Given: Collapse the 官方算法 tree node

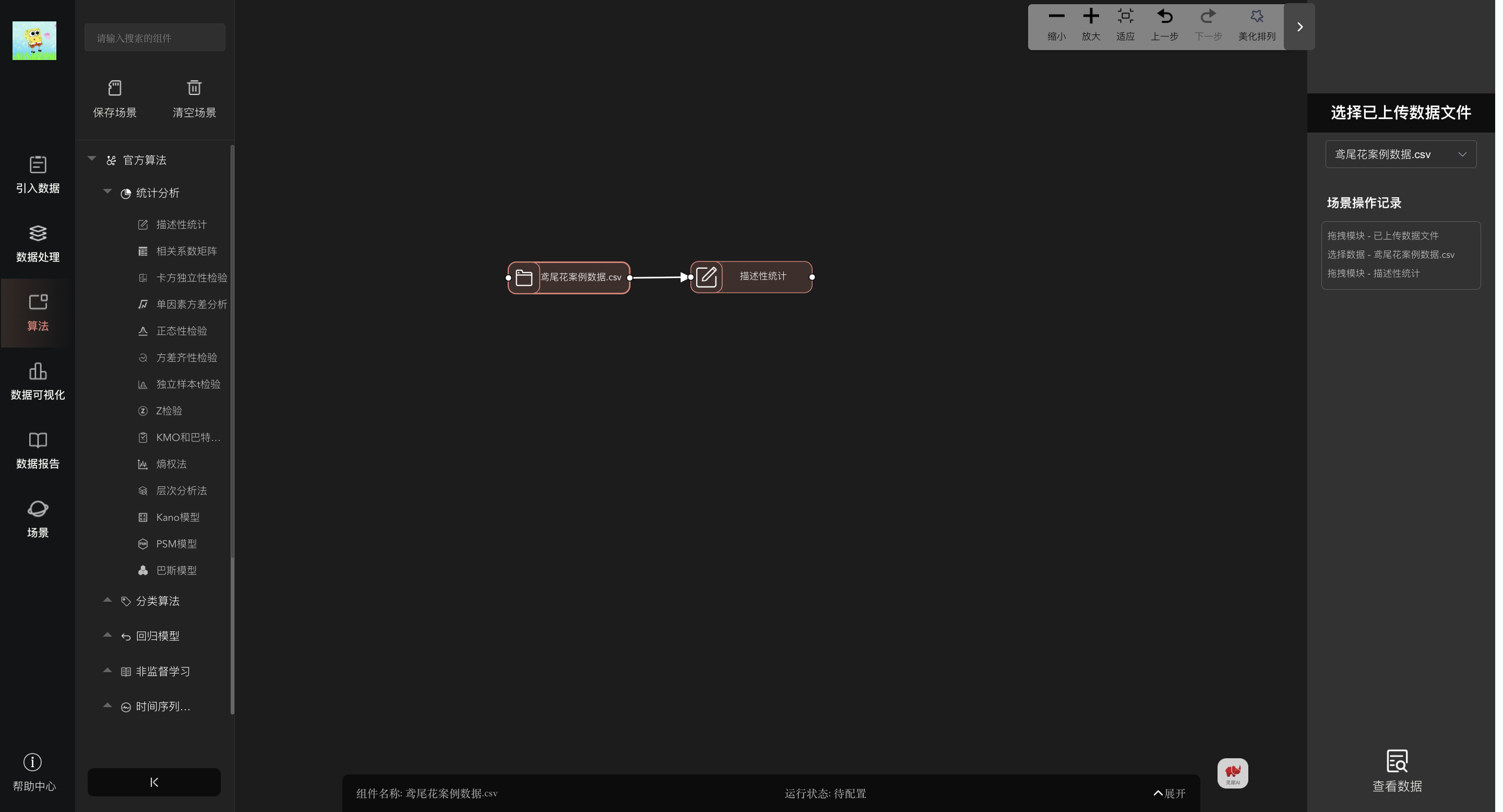Looking at the screenshot, I should (x=92, y=159).
